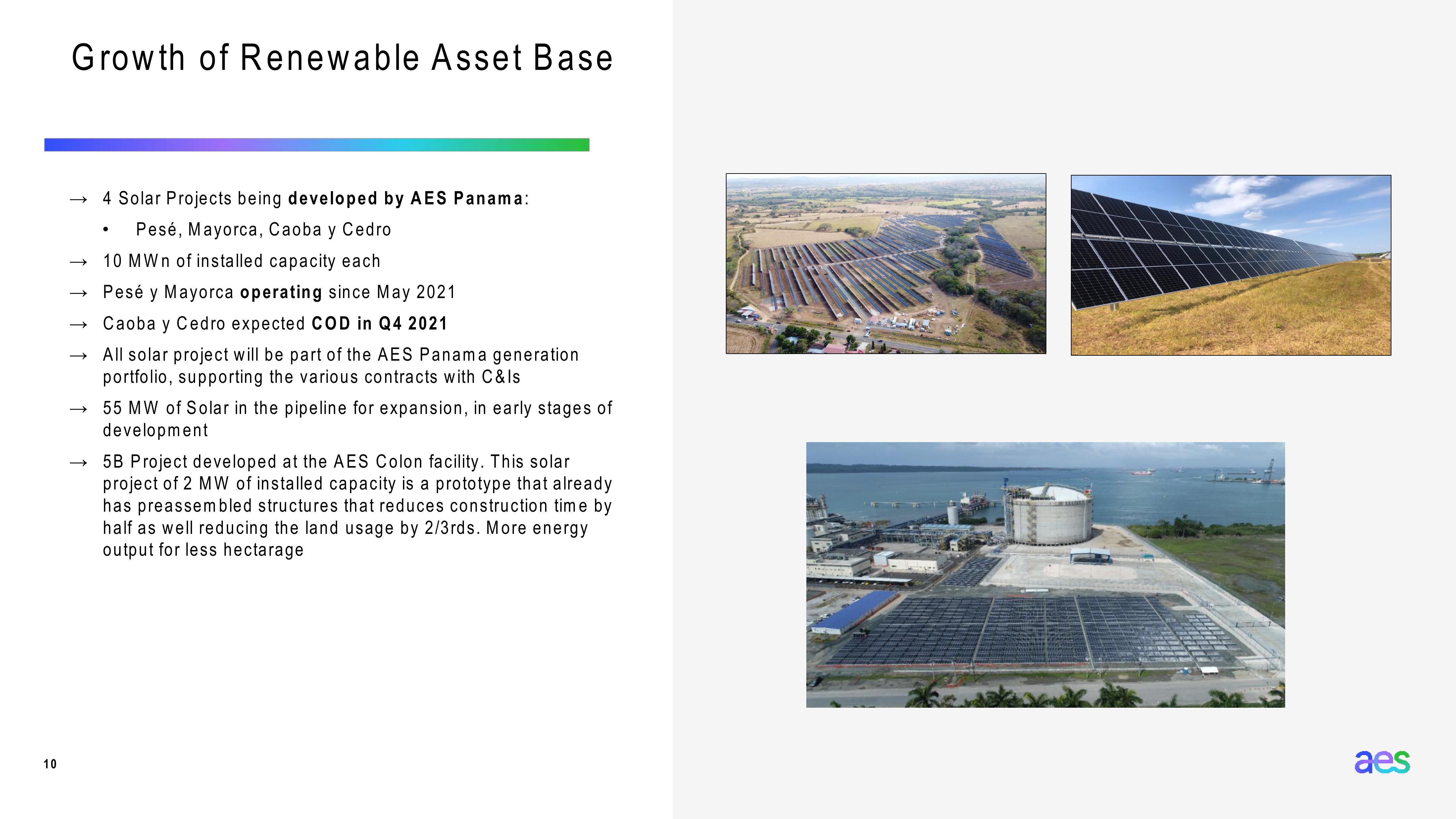Click the aerial solar farm photo

click(x=886, y=263)
